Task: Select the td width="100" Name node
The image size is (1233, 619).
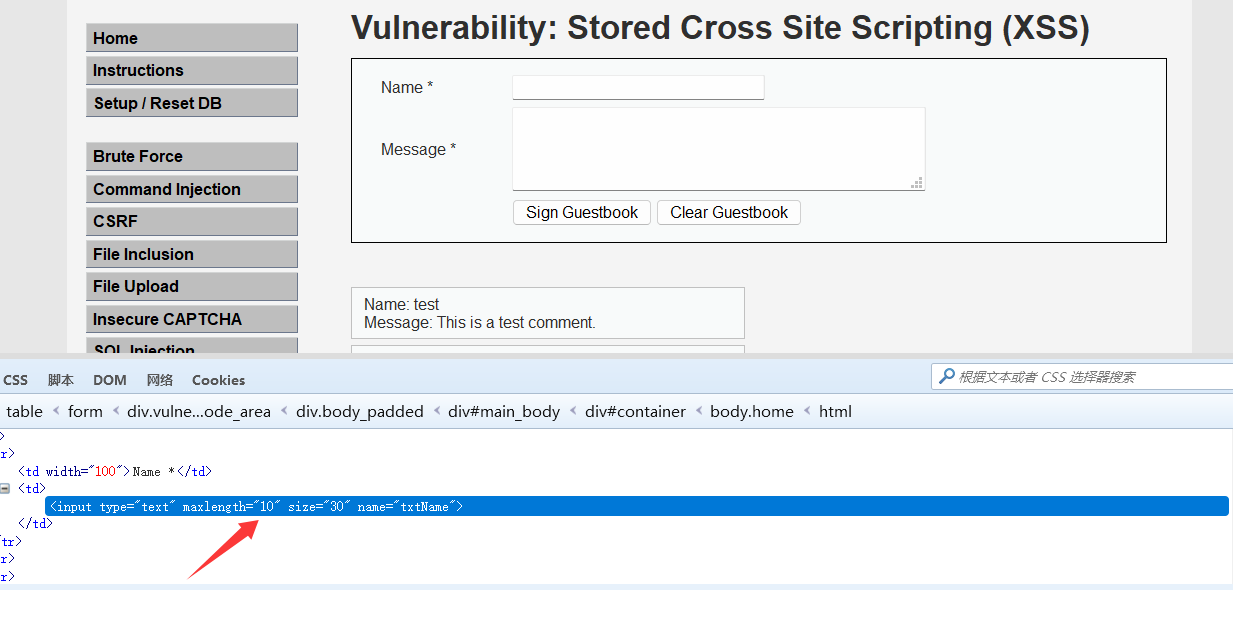Action: tap(114, 471)
